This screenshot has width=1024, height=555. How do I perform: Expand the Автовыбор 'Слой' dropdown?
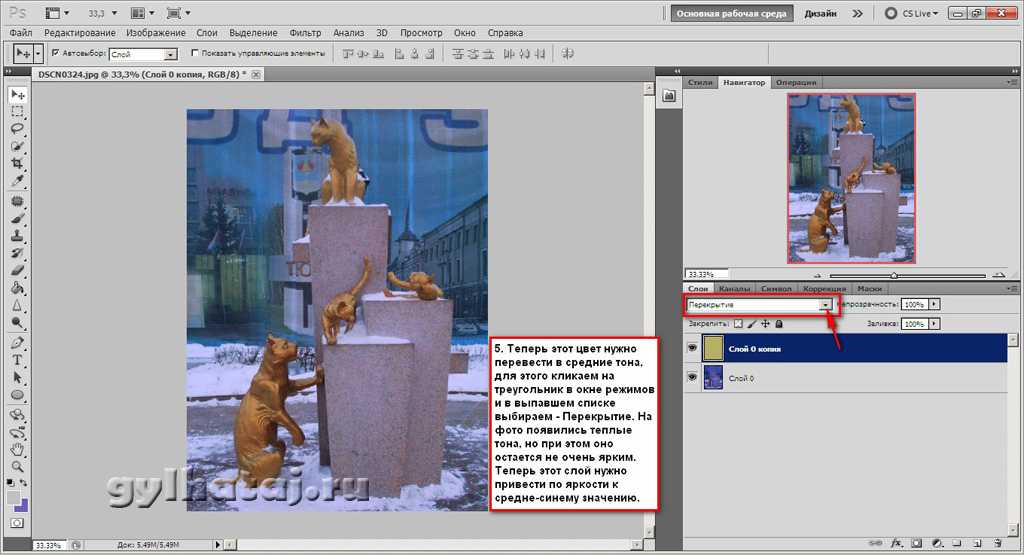[170, 54]
